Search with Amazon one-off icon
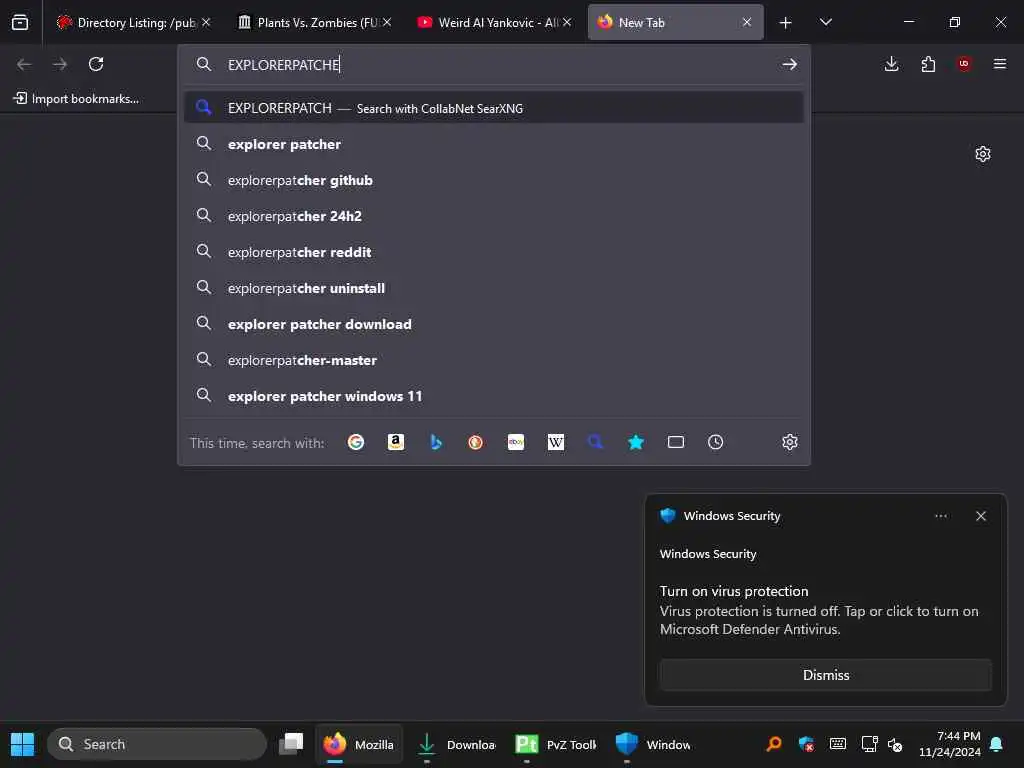This screenshot has width=1024, height=768. [x=396, y=443]
